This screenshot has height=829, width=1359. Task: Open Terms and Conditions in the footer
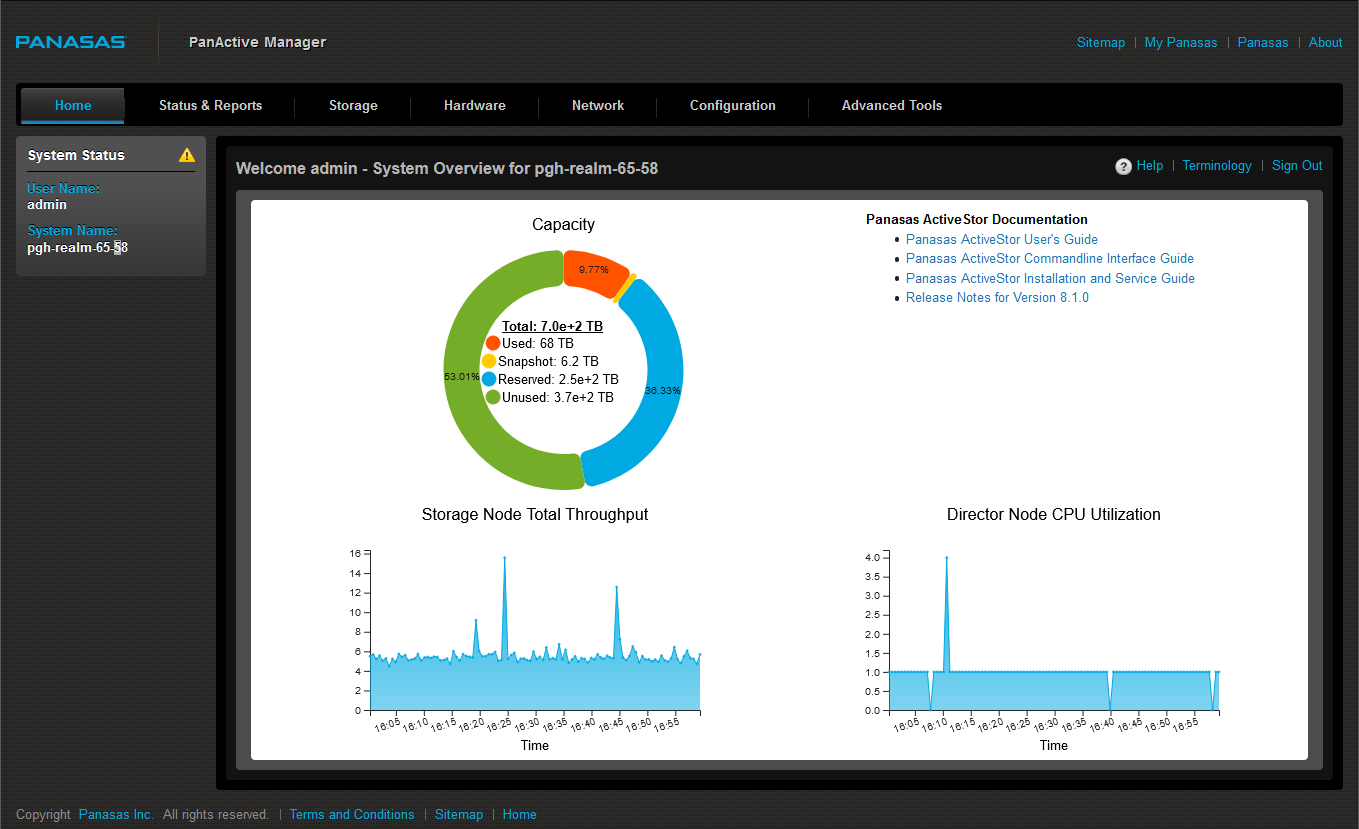(x=352, y=814)
